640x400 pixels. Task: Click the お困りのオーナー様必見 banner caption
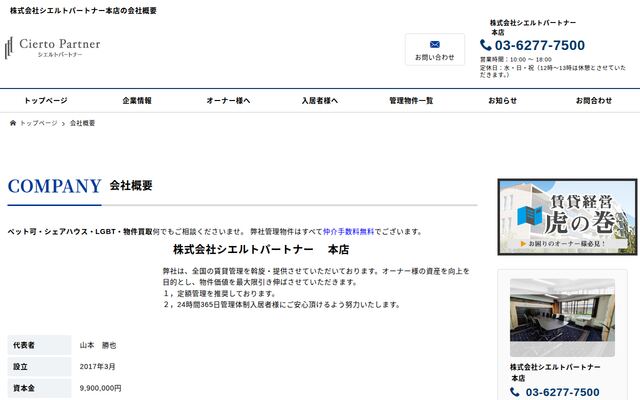point(563,244)
